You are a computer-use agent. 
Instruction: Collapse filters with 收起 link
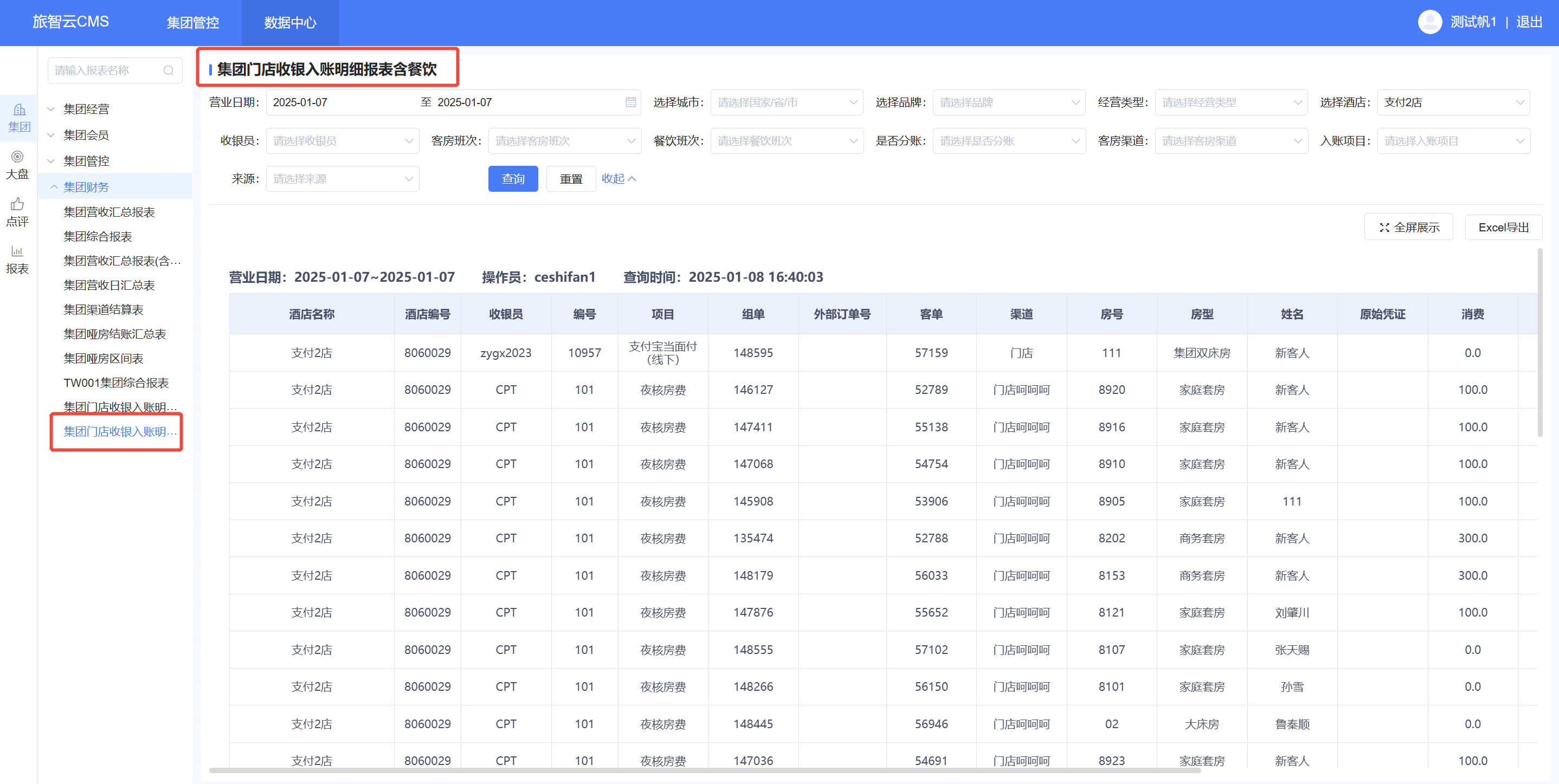pos(619,178)
